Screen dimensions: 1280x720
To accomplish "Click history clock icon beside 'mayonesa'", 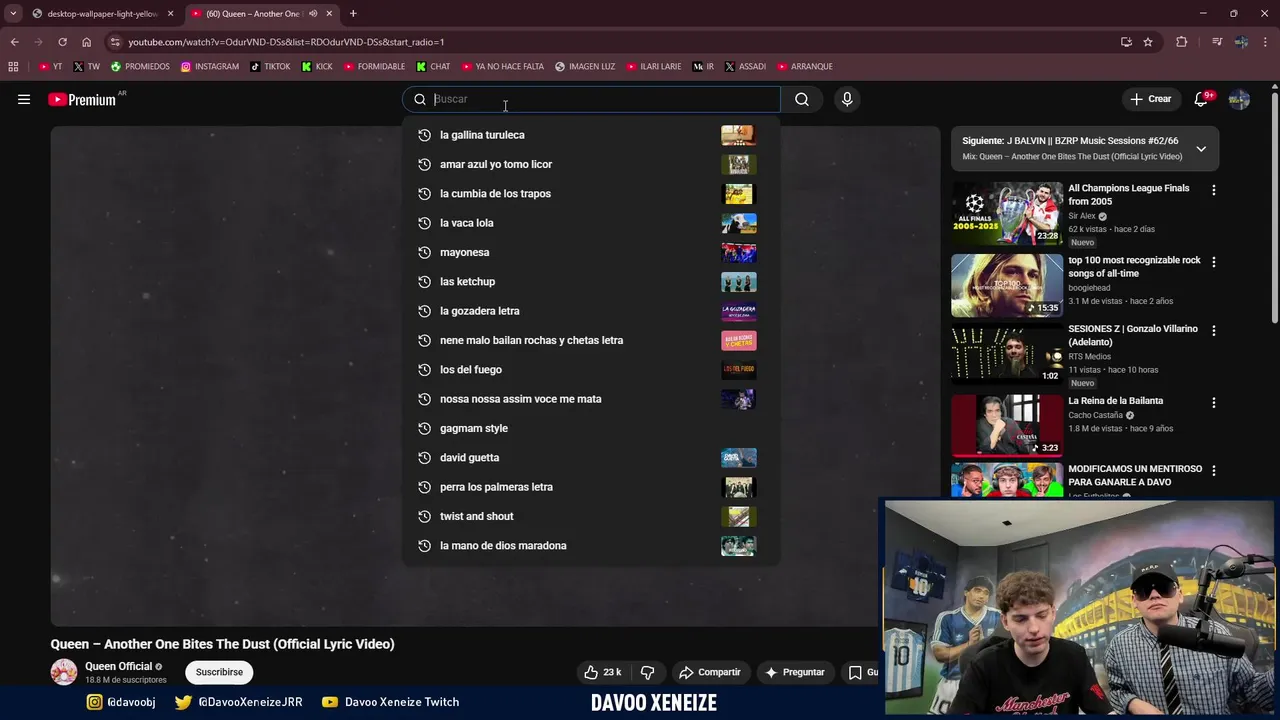I will tap(424, 252).
